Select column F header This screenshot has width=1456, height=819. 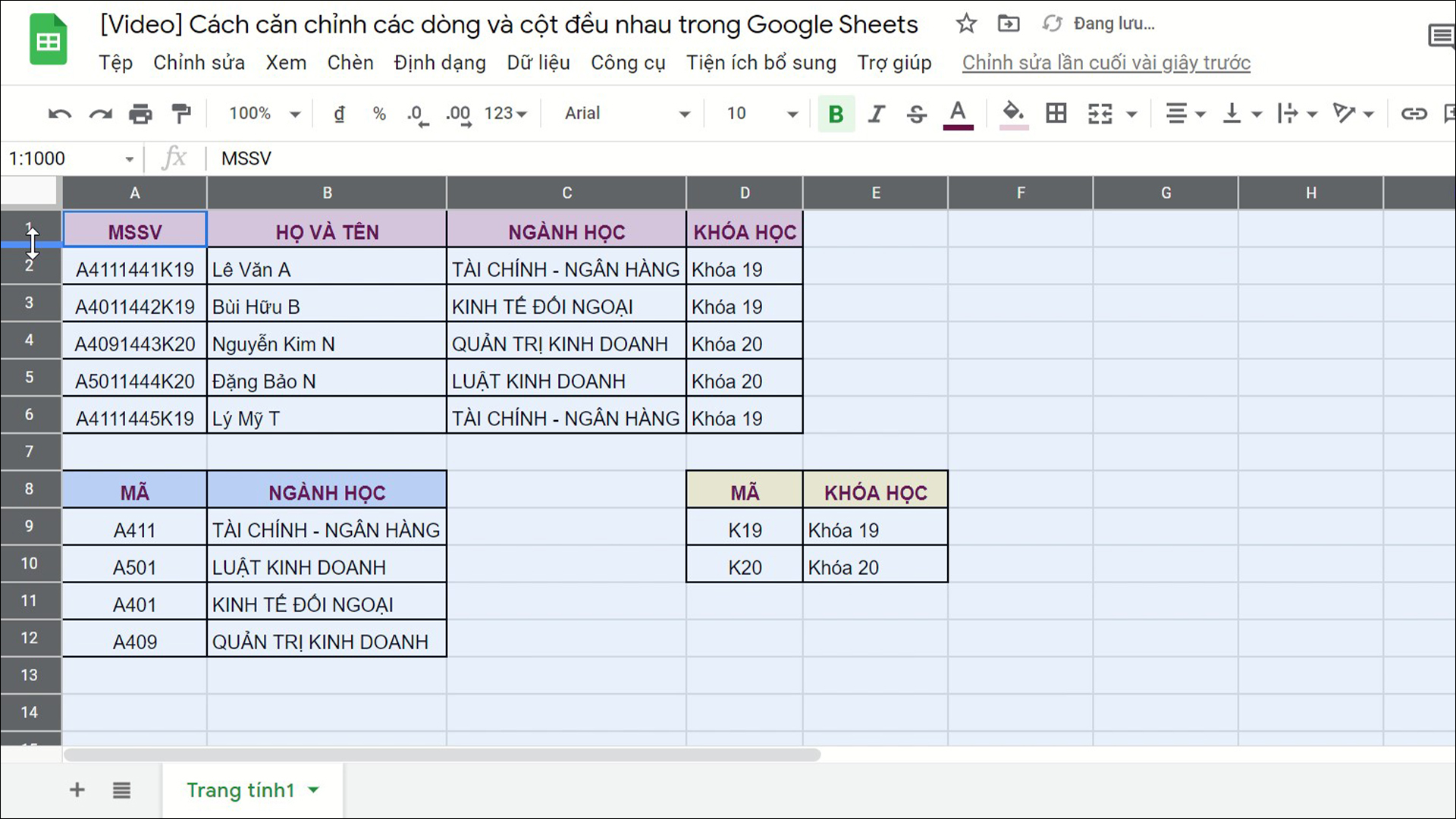click(1021, 193)
